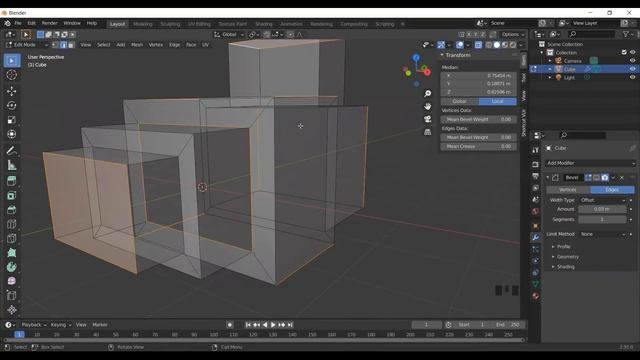640x360 pixels.
Task: Switch to Edge select mode
Action: click(63, 45)
